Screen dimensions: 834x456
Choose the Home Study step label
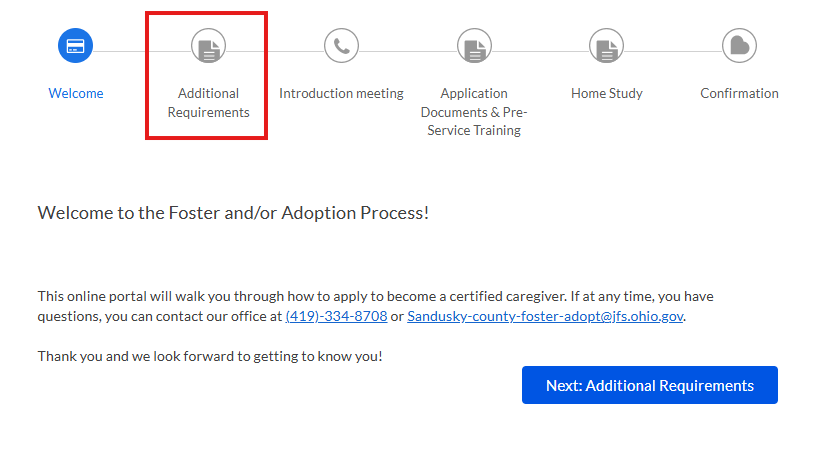pos(607,93)
